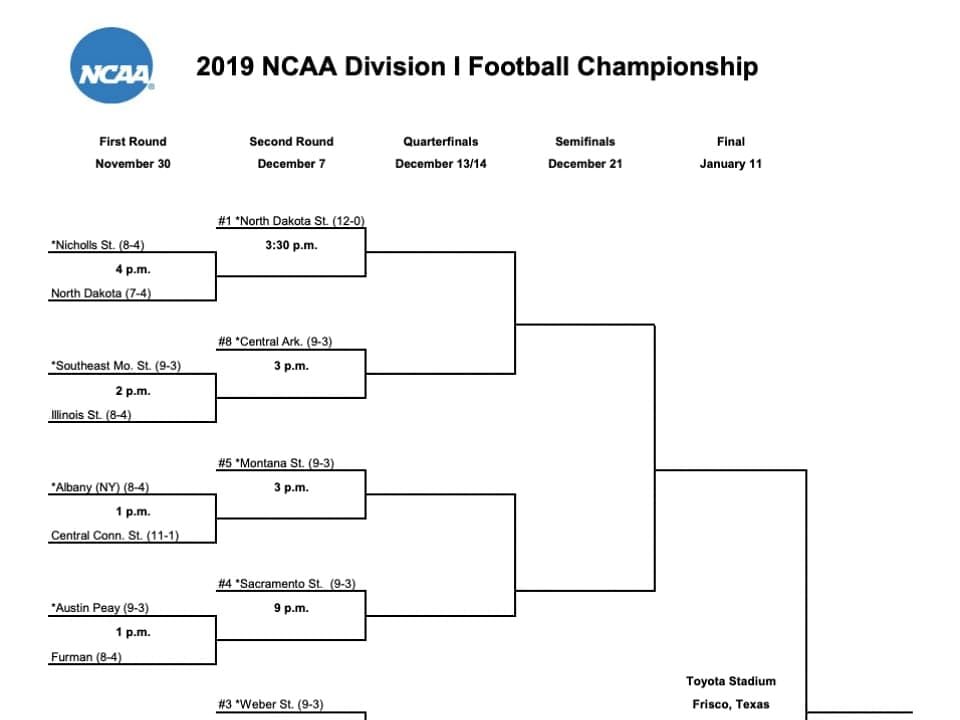The image size is (960, 720).
Task: Click the Furman (8-4) entry
Action: coord(86,657)
